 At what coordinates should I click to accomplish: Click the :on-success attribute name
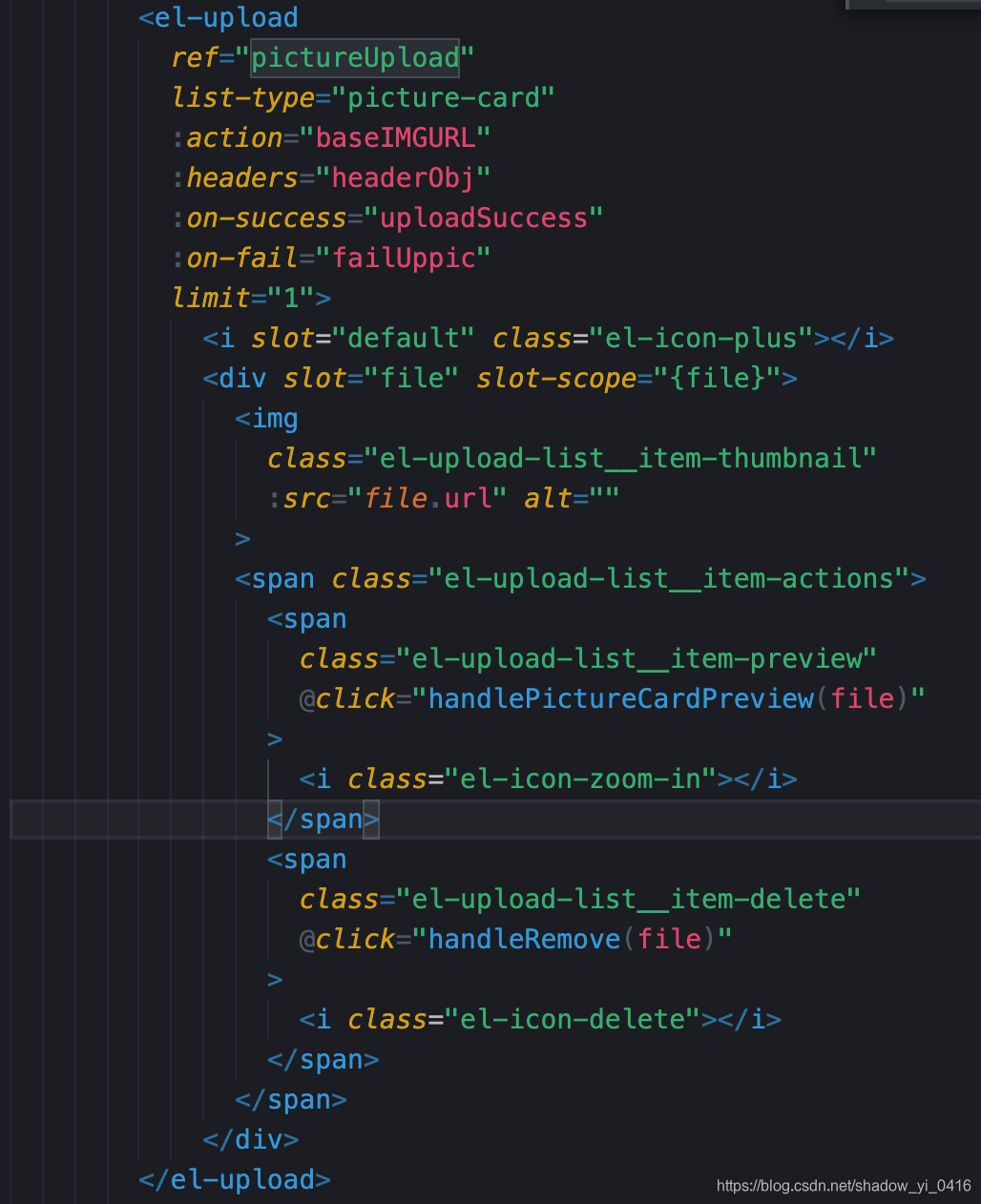[260, 218]
